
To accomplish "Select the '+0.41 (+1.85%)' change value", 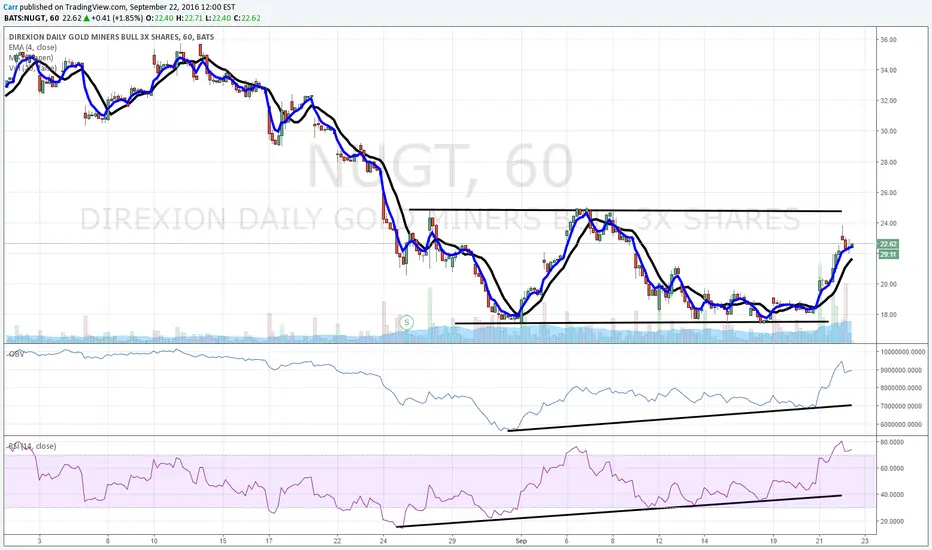I will pyautogui.click(x=117, y=18).
